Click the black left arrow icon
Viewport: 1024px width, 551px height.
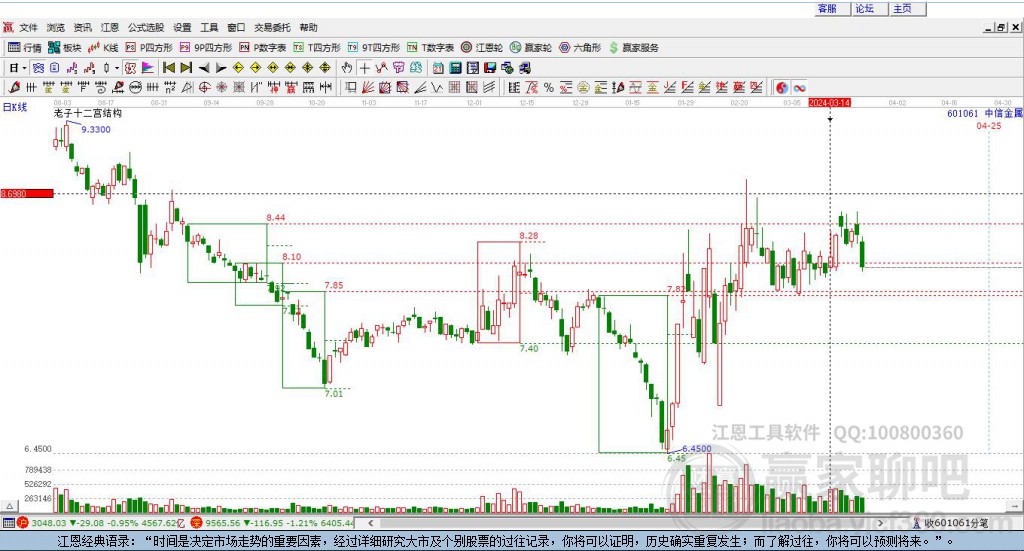(x=204, y=68)
